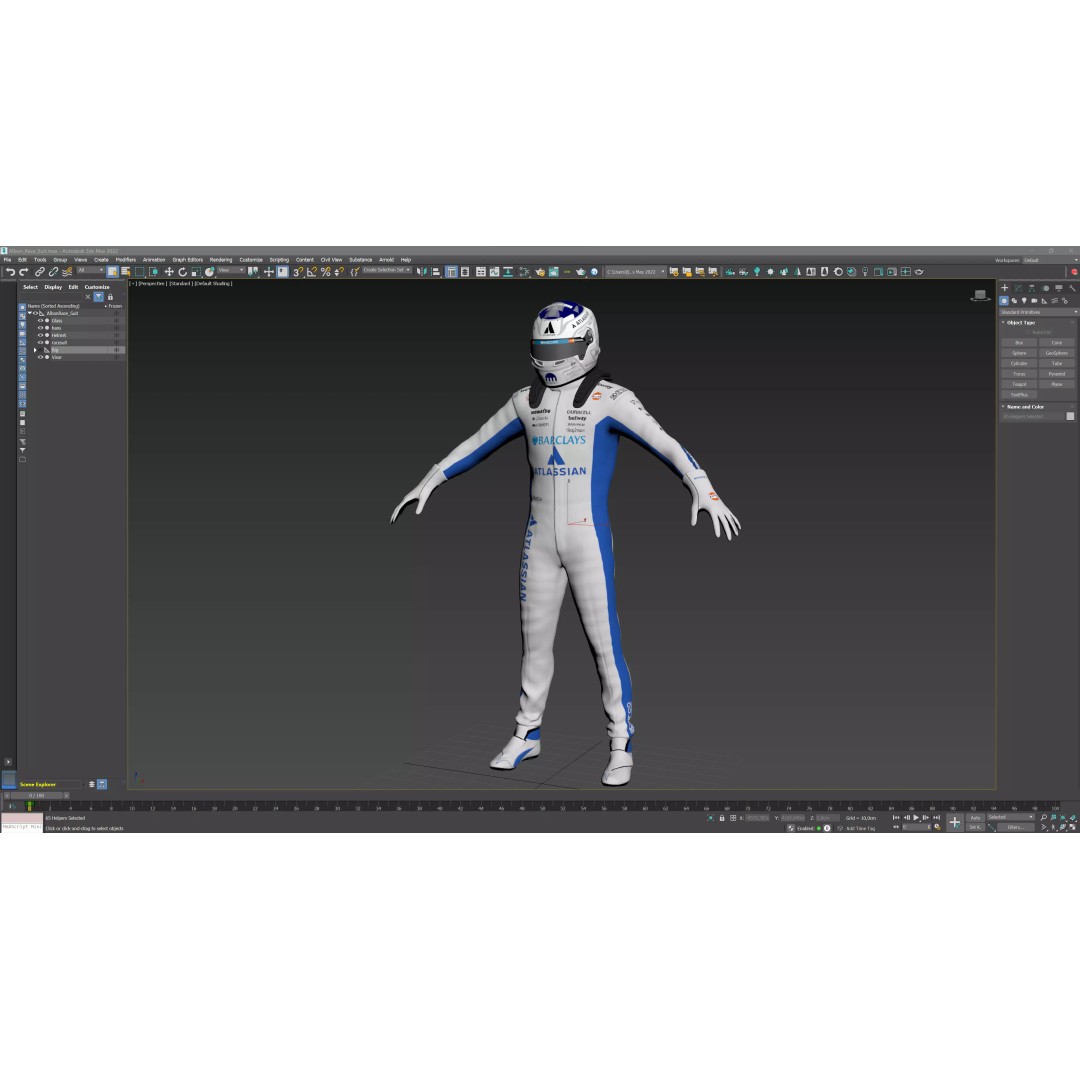This screenshot has width=1080, height=1080.
Task: Click the Sphere primitive button
Action: (x=1019, y=353)
